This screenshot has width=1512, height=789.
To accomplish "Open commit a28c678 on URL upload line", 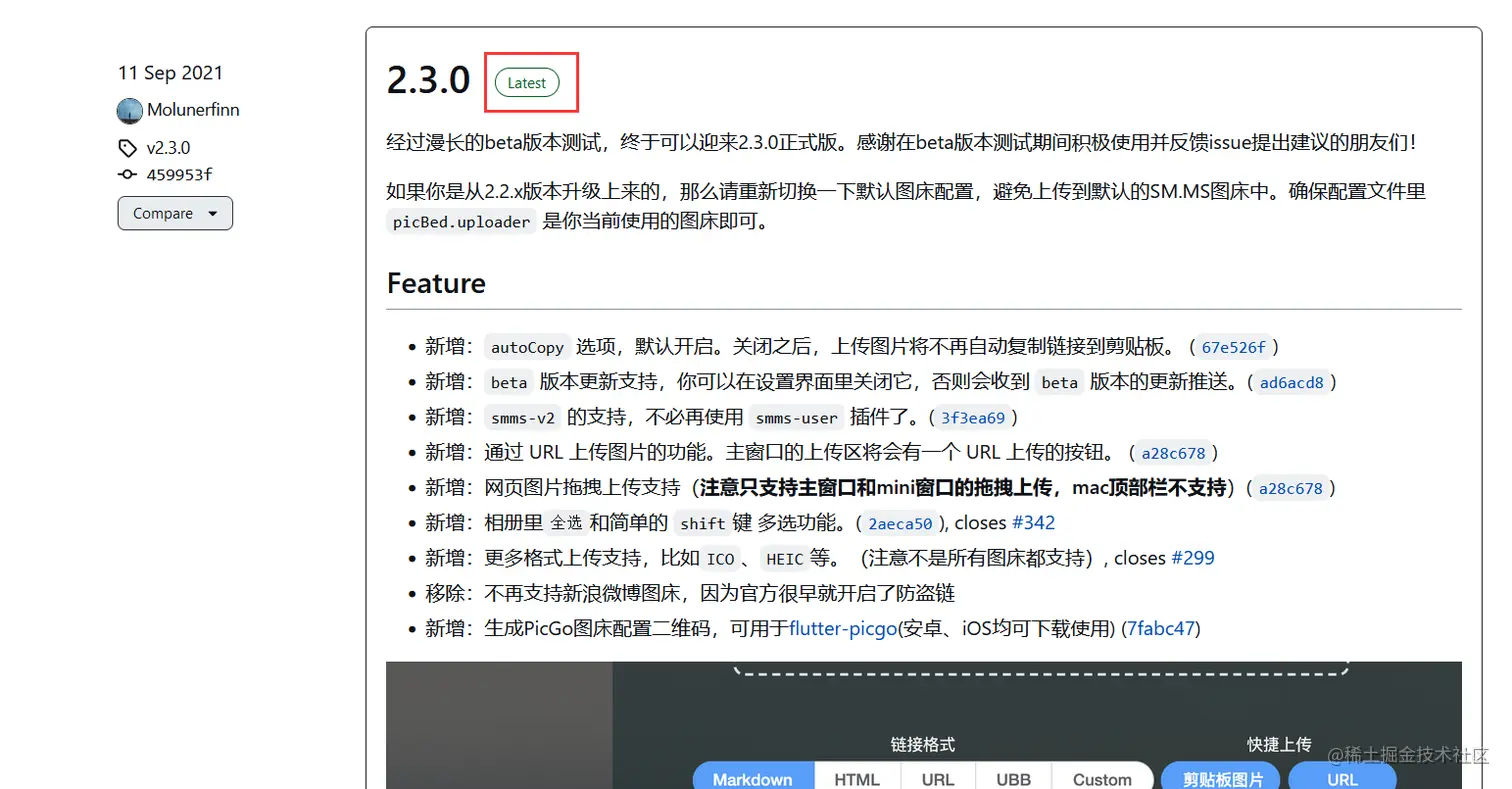I will point(1173,453).
